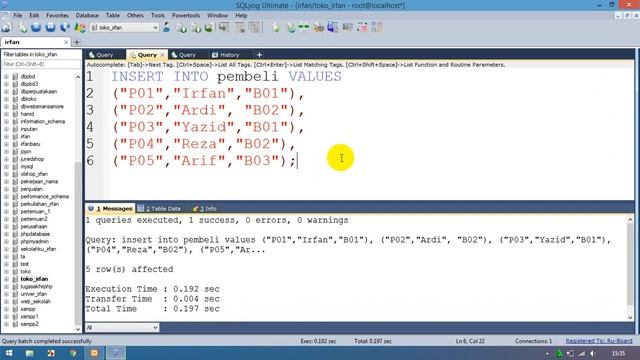Expand the information_schema database node
This screenshot has width=640, height=360.
pos(6,121)
